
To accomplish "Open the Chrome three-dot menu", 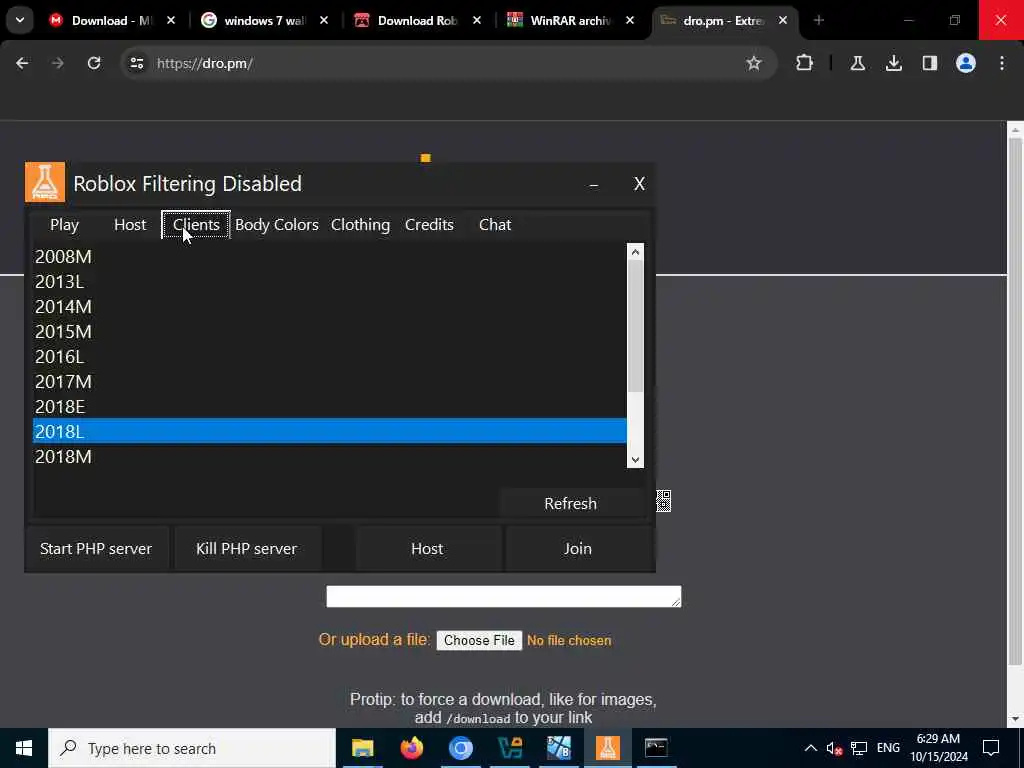I will (x=1002, y=63).
